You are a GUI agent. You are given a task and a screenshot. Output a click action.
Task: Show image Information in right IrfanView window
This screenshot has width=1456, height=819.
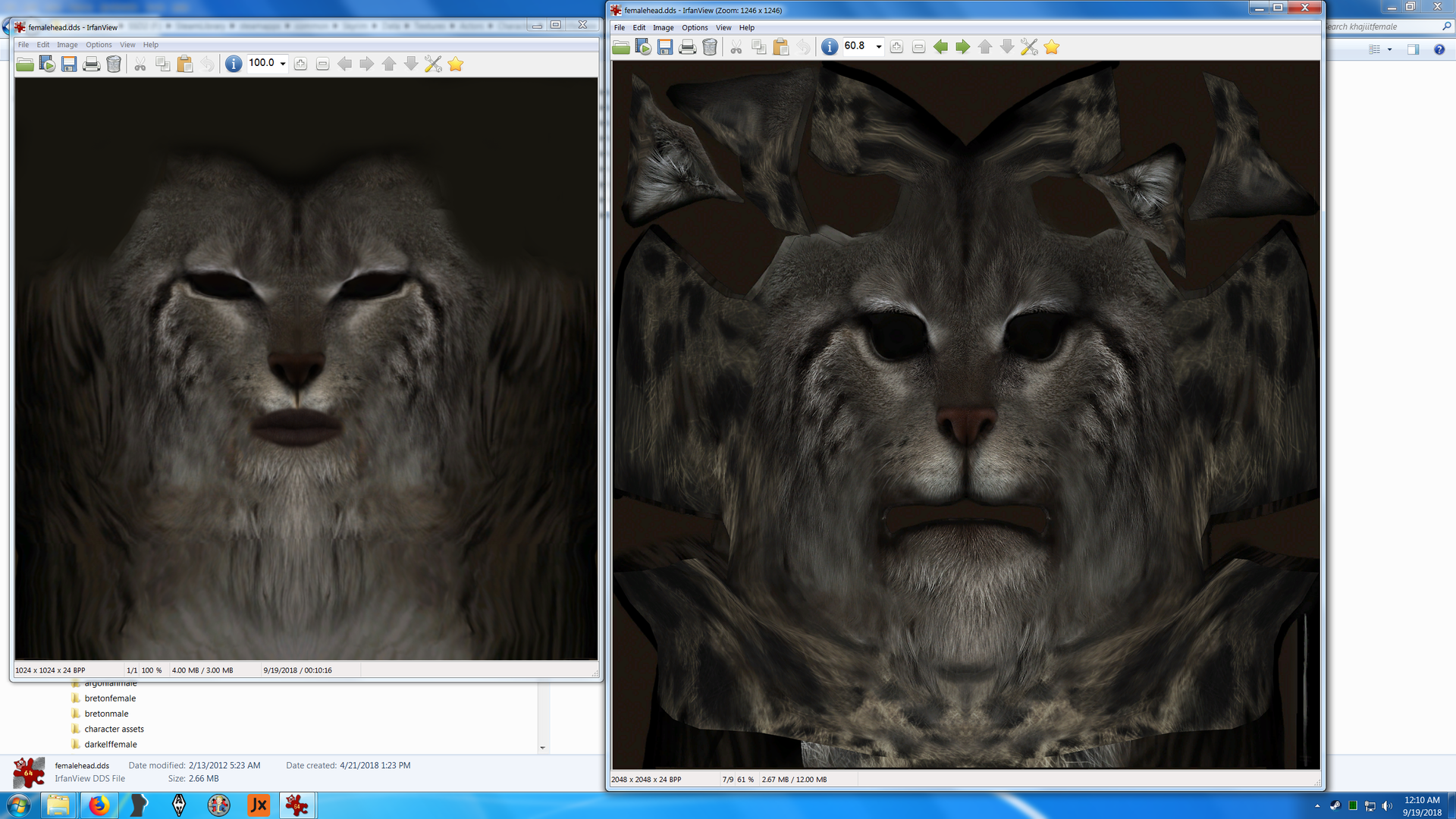tap(830, 47)
